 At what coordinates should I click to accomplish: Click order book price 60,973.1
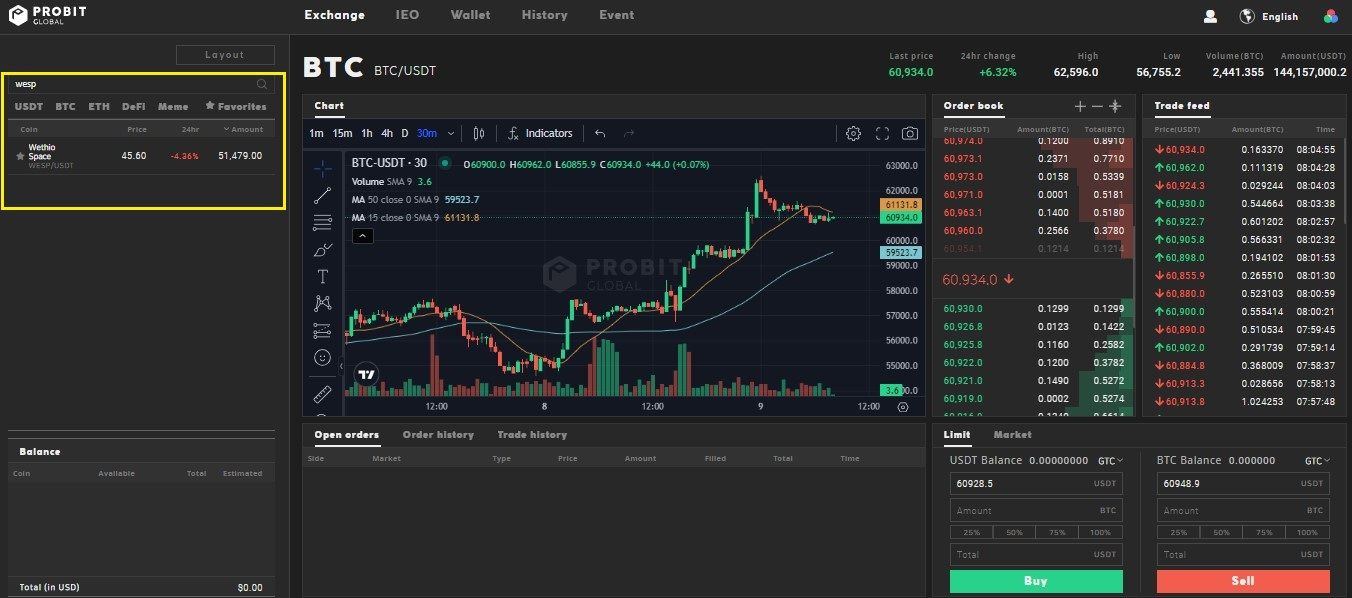click(x=962, y=159)
